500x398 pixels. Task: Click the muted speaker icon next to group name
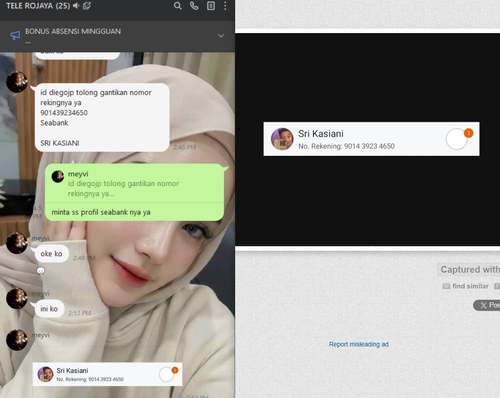point(76,6)
